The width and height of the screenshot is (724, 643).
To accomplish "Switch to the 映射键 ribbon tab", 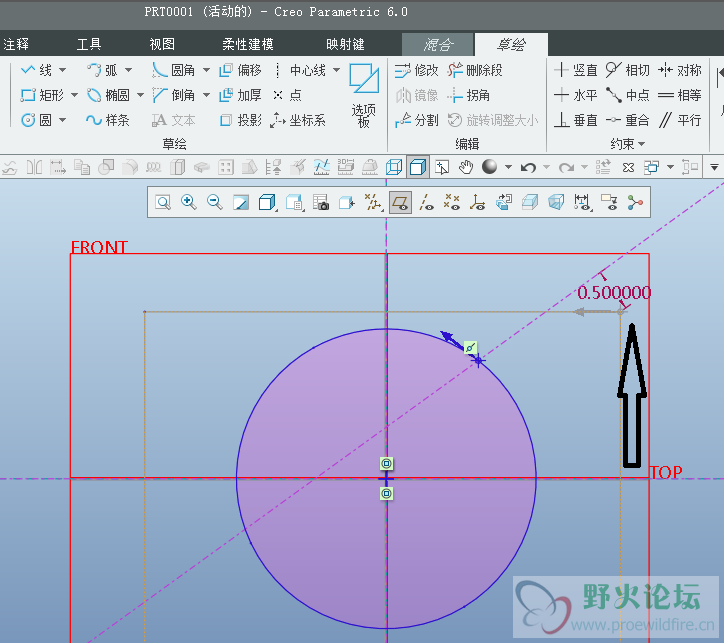I will tap(345, 44).
